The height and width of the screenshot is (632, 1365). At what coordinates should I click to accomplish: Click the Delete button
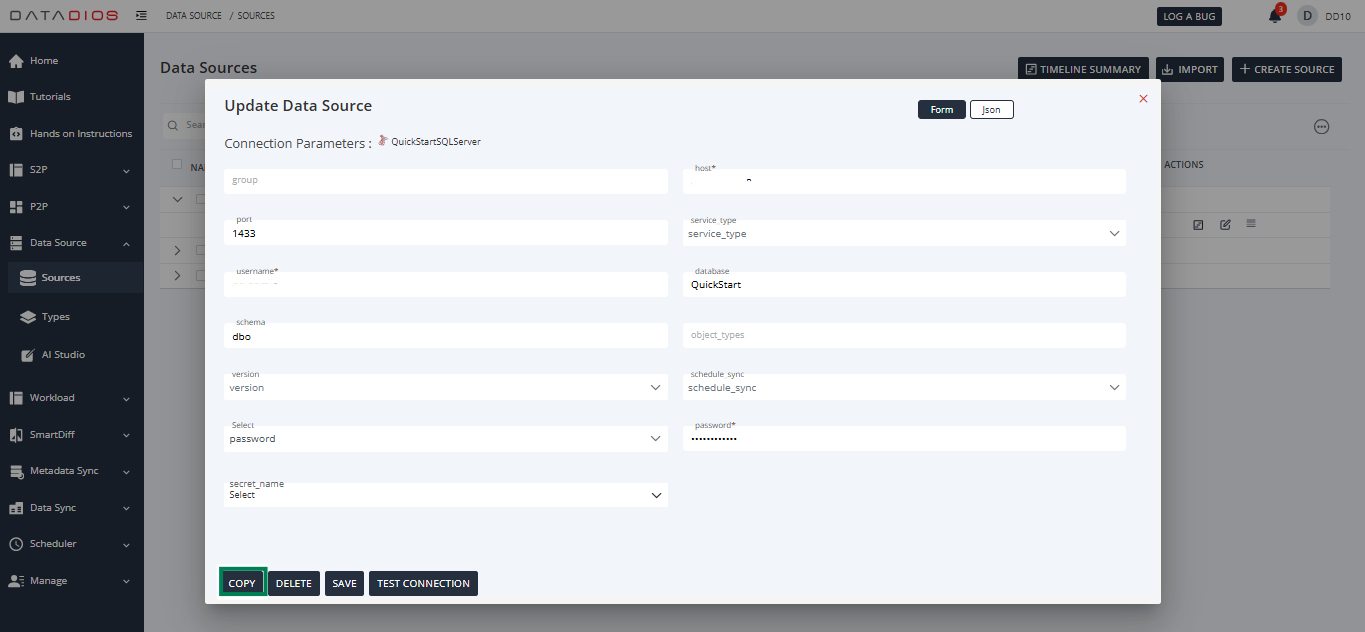(294, 584)
